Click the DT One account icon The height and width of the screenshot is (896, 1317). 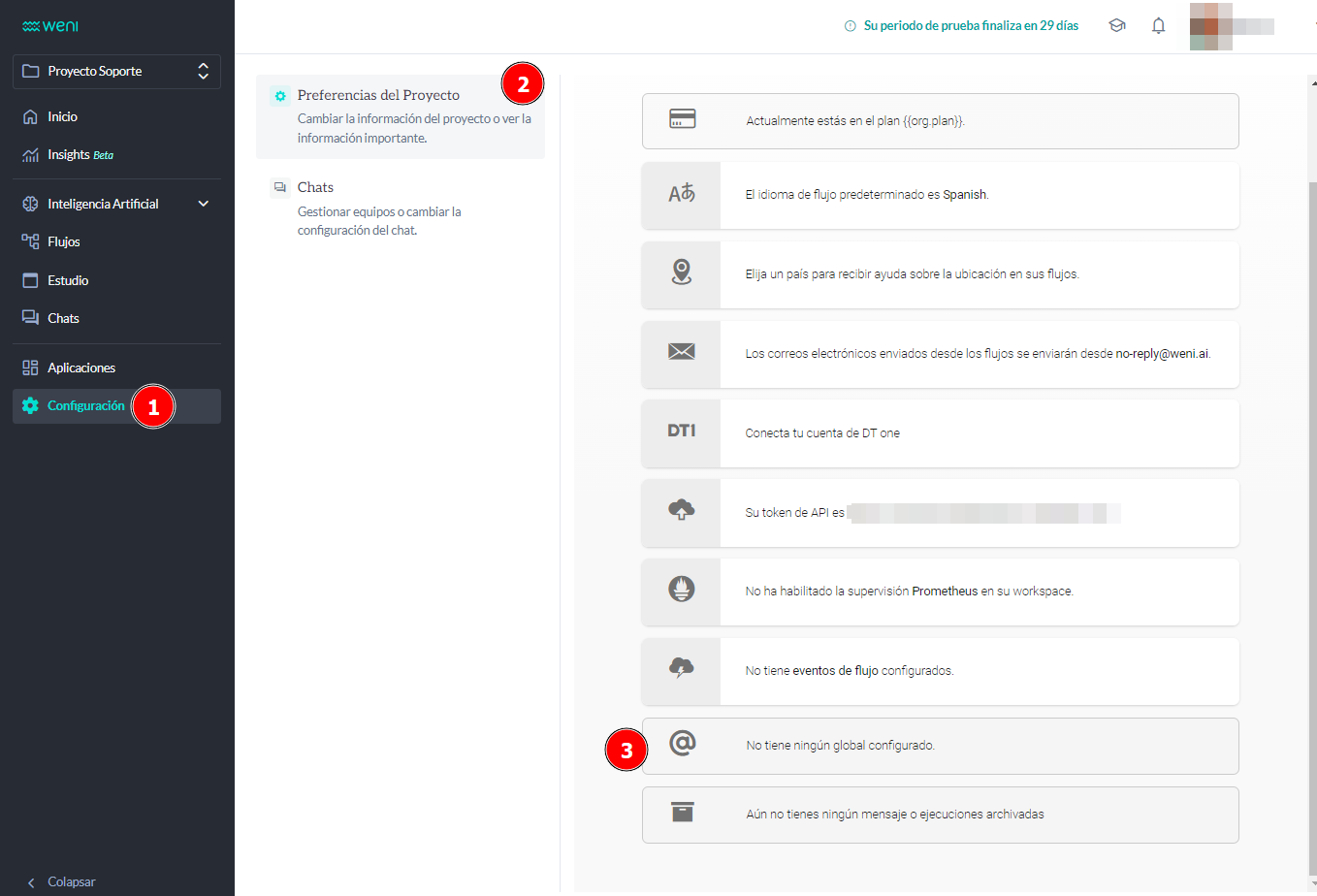coord(682,432)
